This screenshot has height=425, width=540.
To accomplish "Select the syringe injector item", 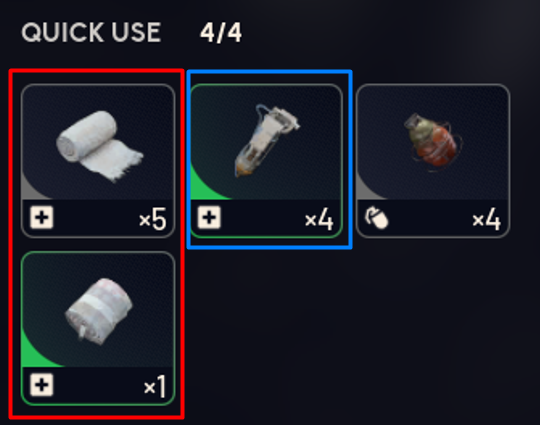I will click(x=266, y=161).
